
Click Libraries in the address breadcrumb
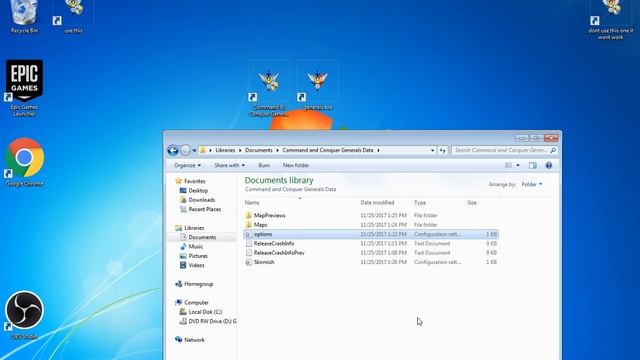(225, 150)
